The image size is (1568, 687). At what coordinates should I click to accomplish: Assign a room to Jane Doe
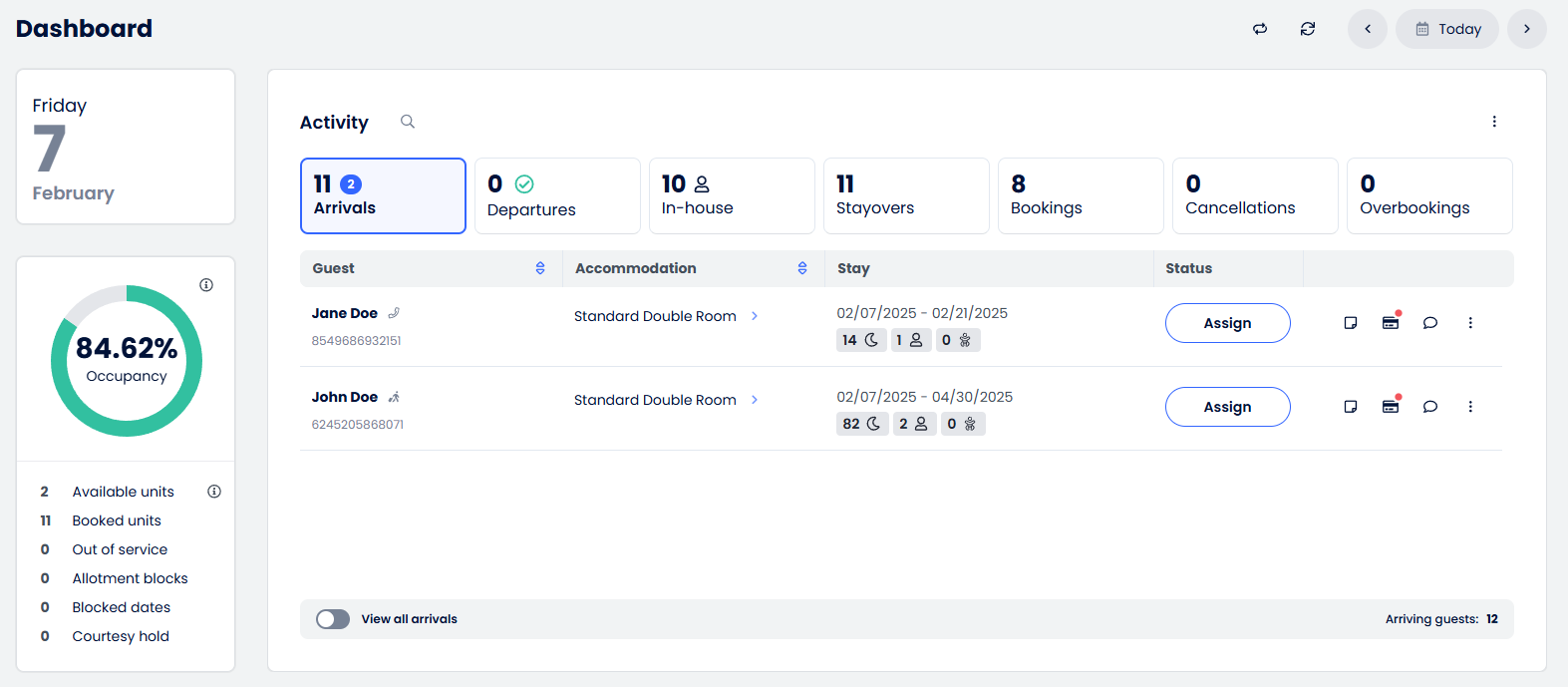click(x=1228, y=323)
